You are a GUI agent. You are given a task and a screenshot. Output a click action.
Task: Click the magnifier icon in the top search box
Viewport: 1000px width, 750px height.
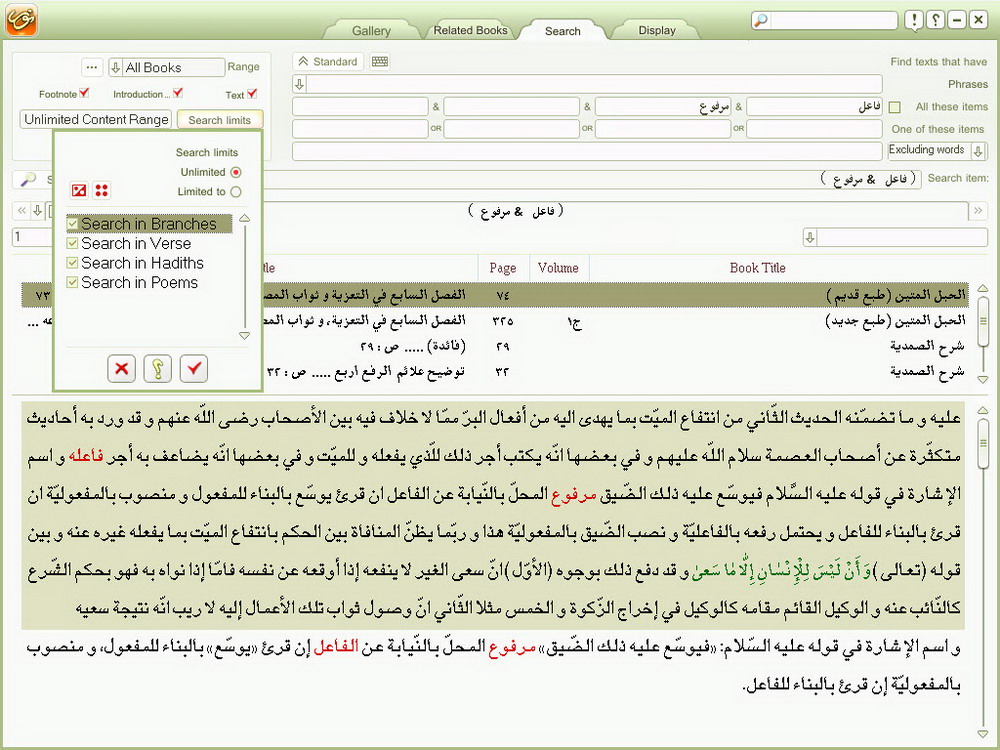coord(761,20)
